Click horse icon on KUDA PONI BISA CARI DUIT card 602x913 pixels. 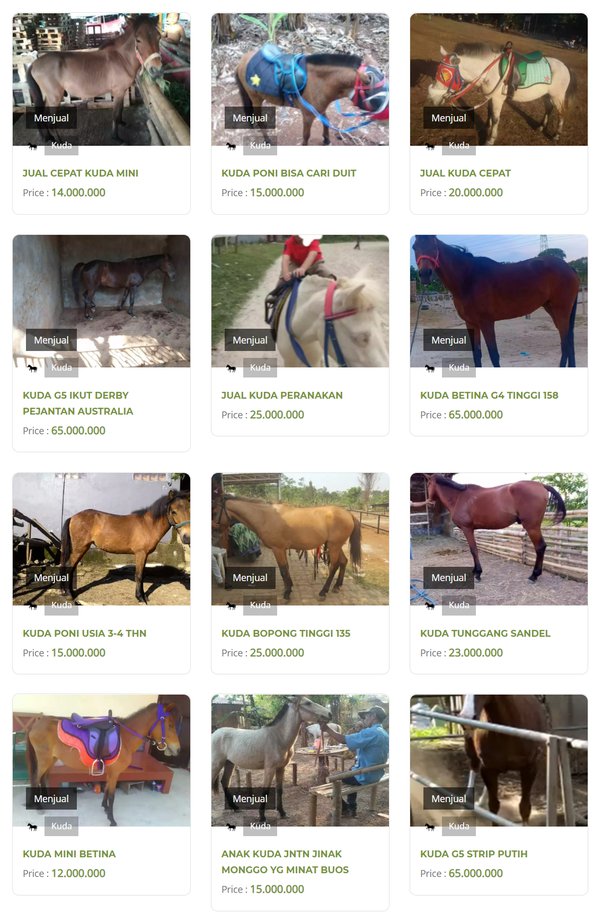click(231, 146)
